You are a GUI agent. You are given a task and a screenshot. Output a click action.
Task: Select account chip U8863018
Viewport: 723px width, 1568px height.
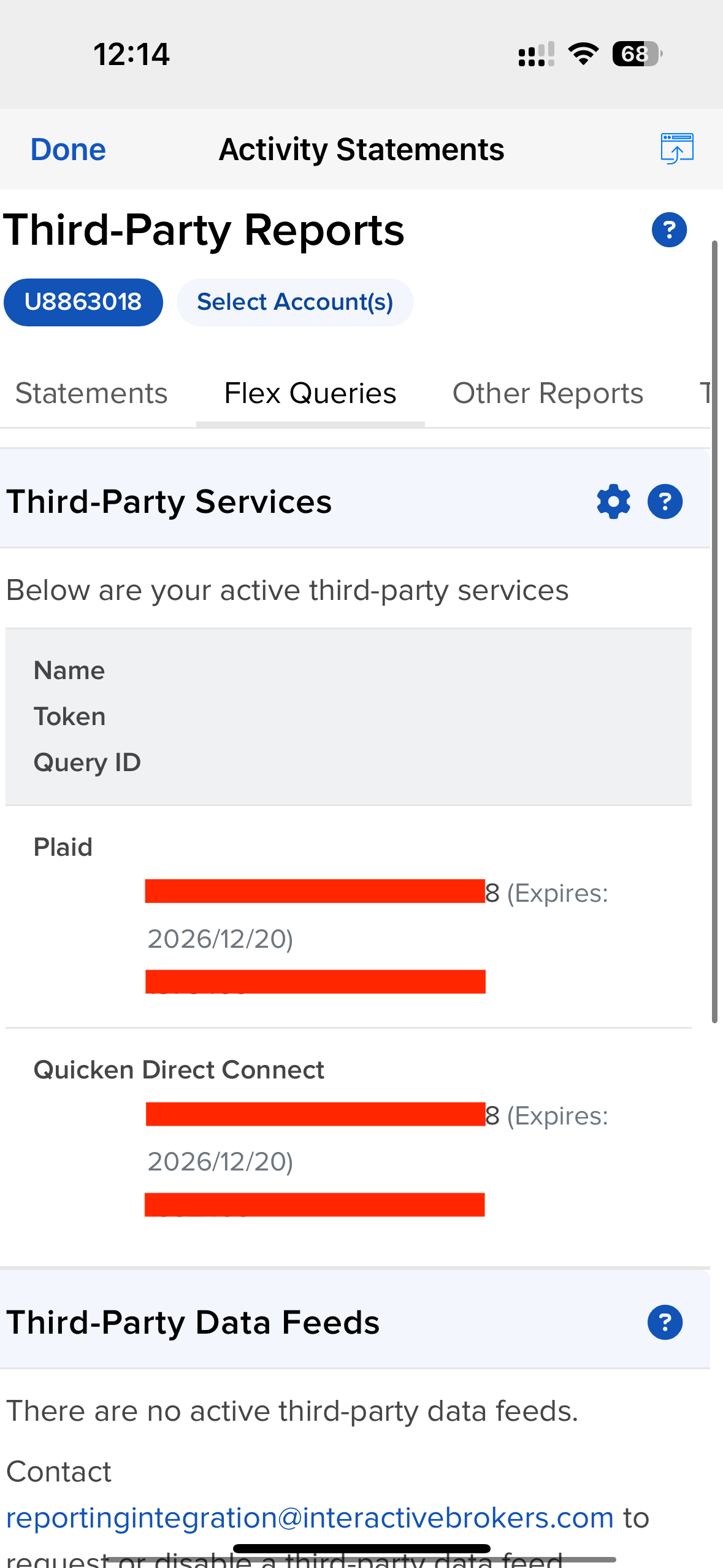pos(83,302)
